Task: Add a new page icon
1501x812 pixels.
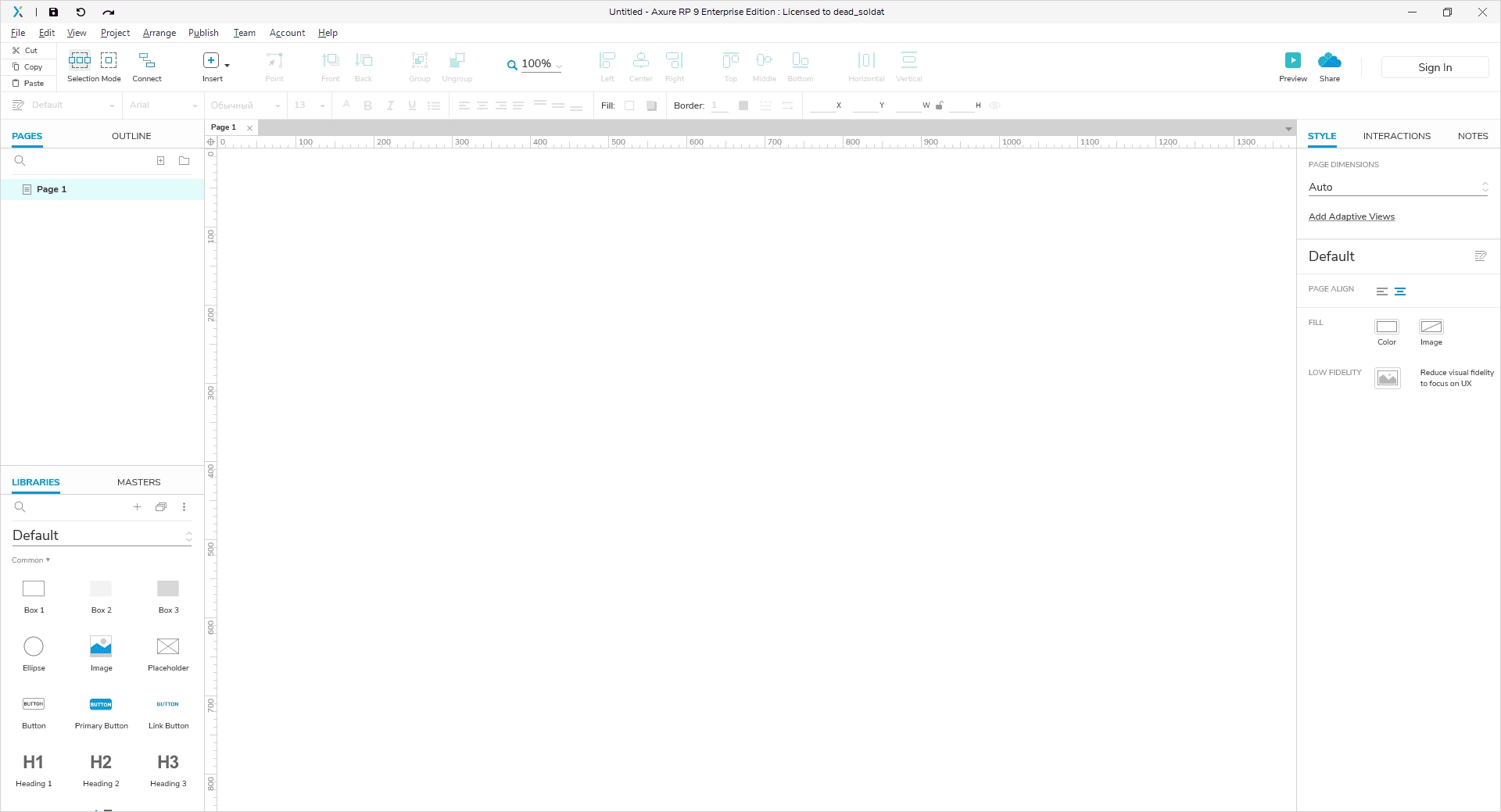Action: [160, 160]
